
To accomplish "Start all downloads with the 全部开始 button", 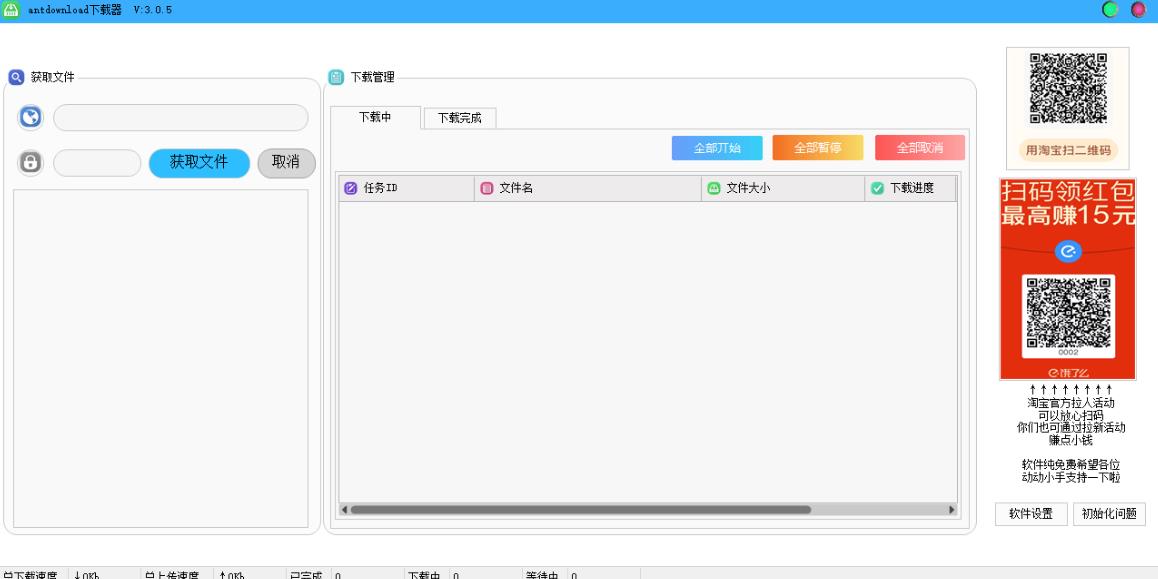I will 717,148.
